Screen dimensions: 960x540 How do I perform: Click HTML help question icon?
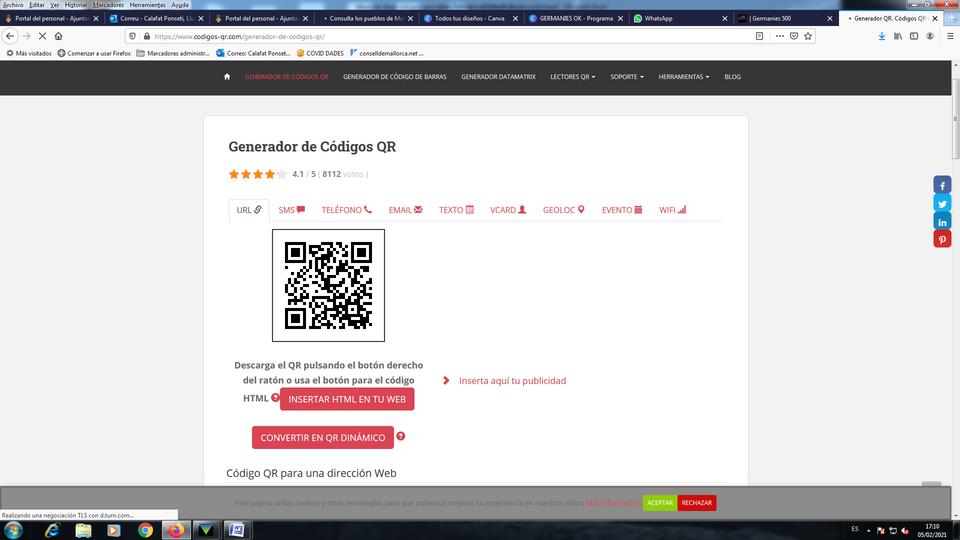click(275, 397)
